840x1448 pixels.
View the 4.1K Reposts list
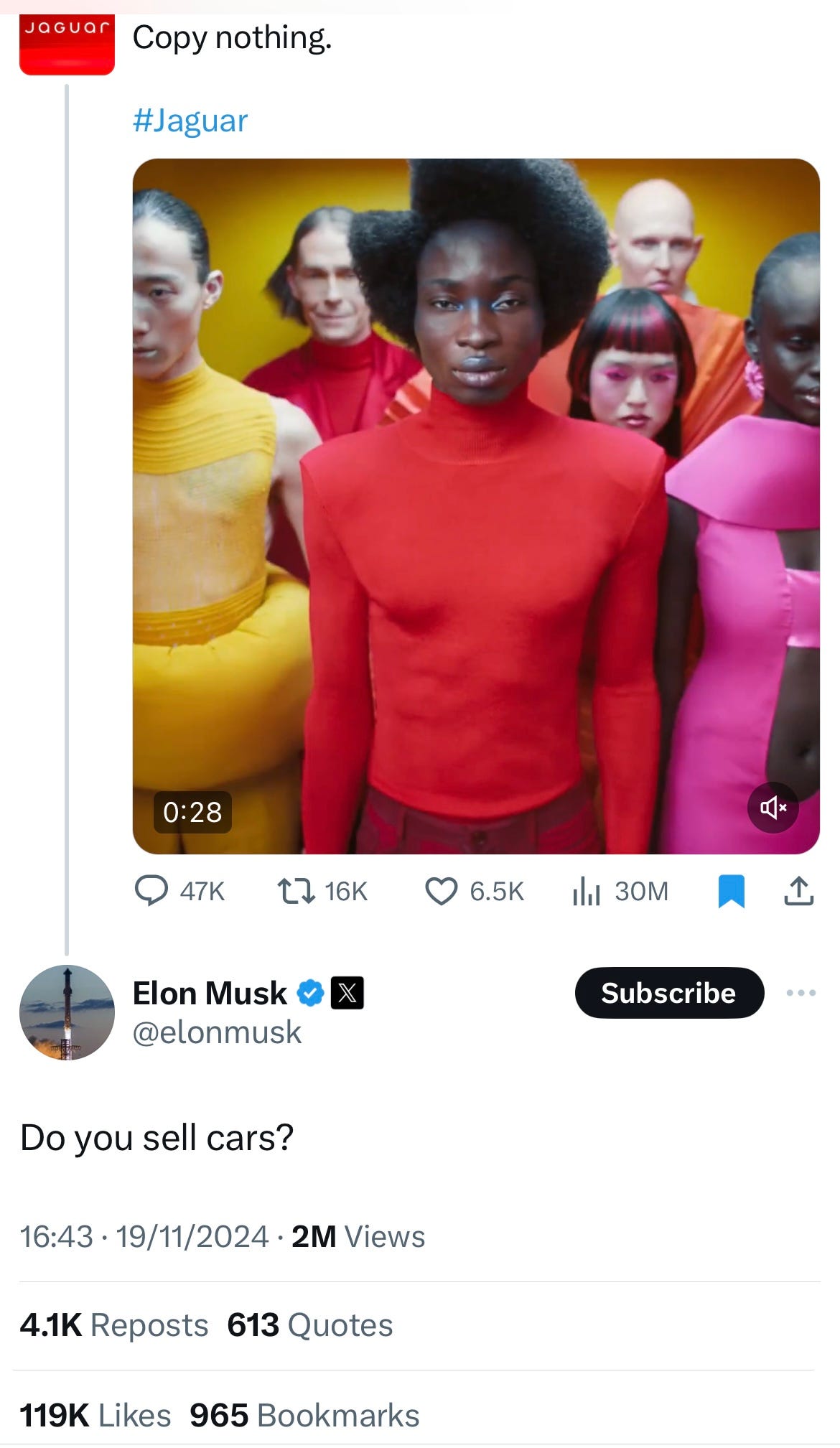pyautogui.click(x=114, y=1325)
